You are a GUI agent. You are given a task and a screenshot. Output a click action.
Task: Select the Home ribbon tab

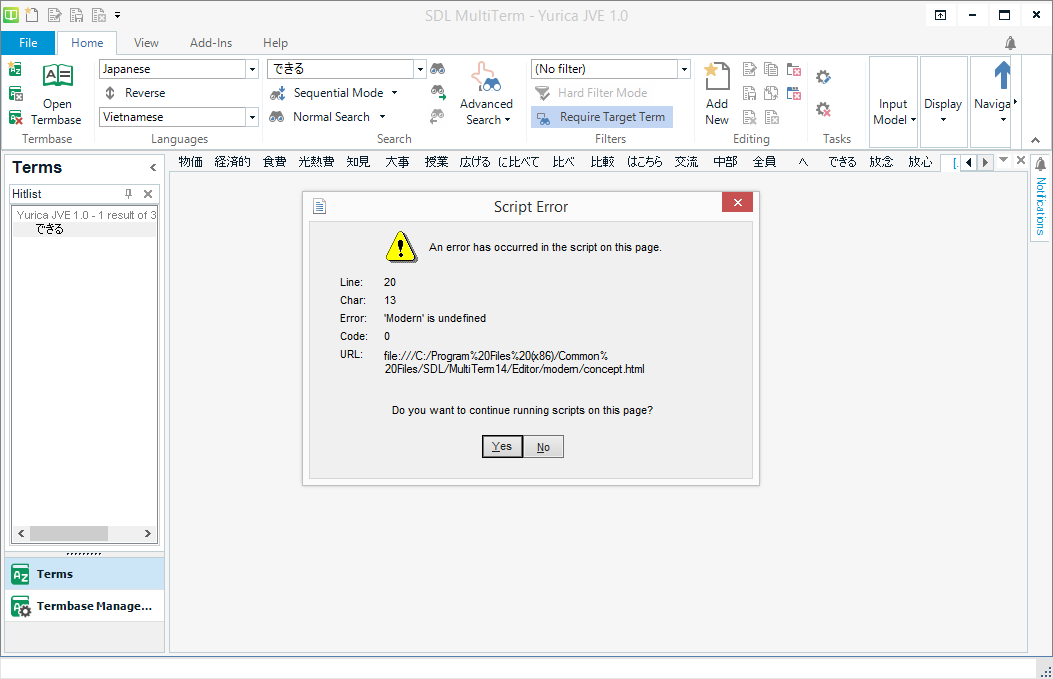coord(87,43)
